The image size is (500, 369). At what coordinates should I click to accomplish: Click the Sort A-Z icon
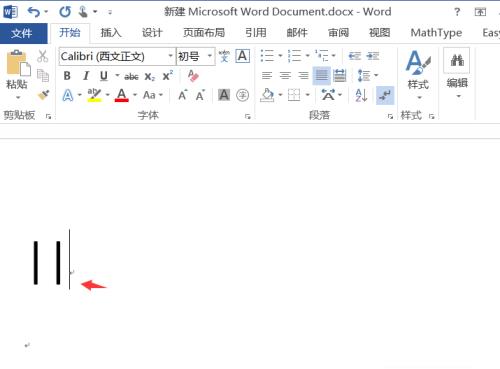(361, 95)
